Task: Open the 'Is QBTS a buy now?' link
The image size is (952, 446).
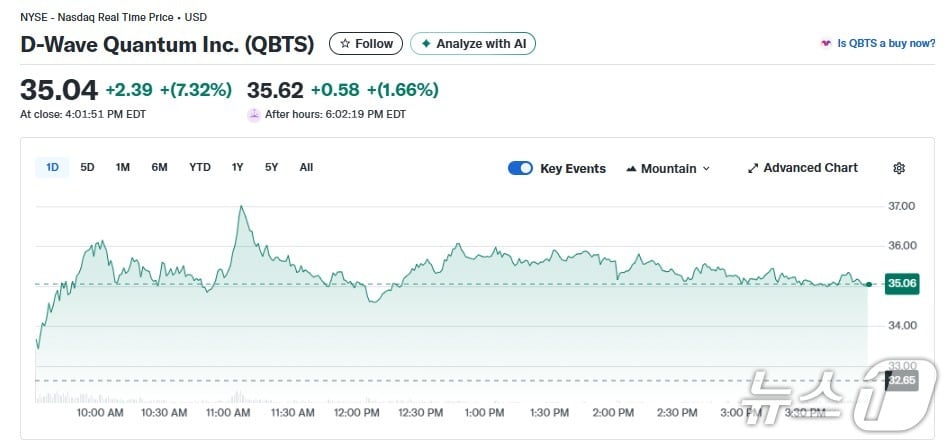Action: [x=886, y=44]
